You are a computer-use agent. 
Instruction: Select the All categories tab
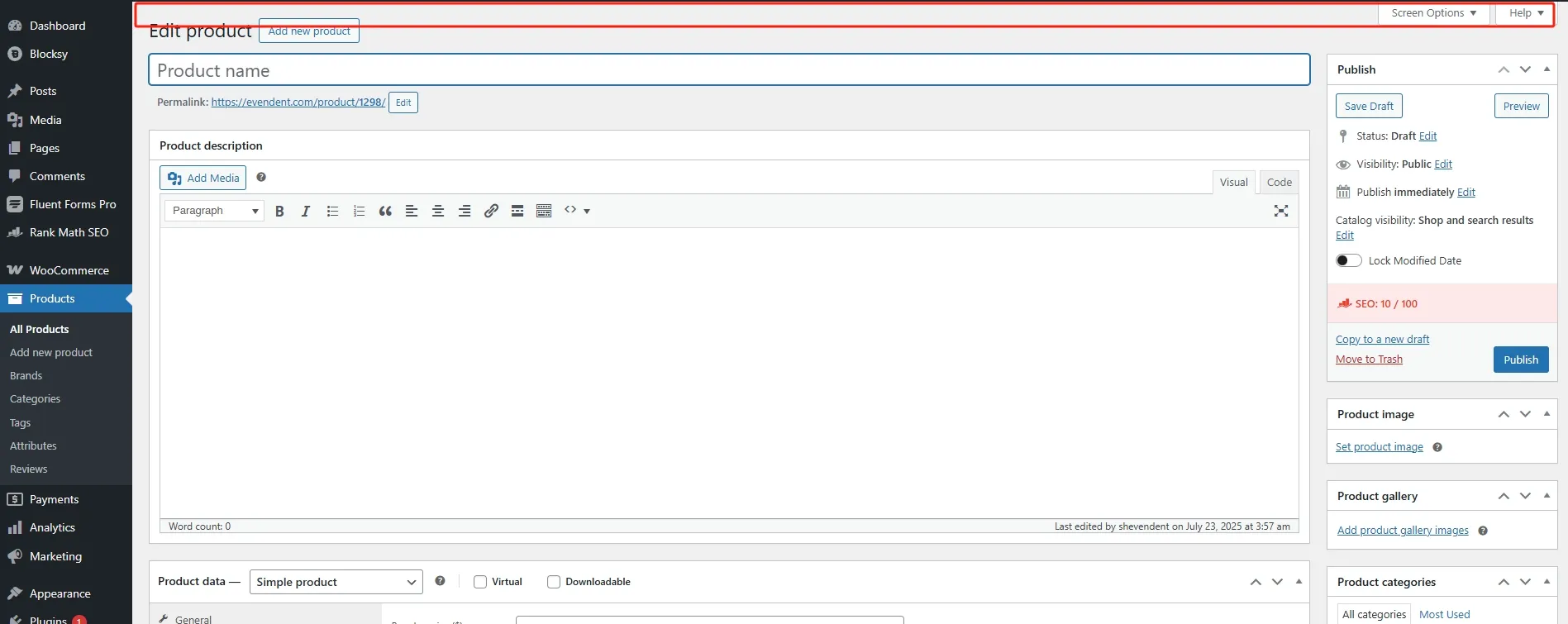[1374, 614]
